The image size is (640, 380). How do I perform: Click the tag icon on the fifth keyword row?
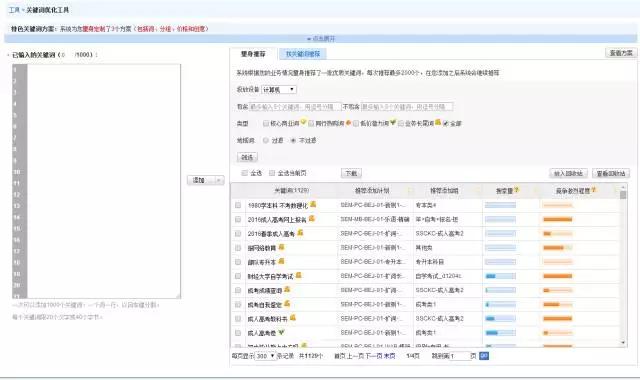pos(281,261)
